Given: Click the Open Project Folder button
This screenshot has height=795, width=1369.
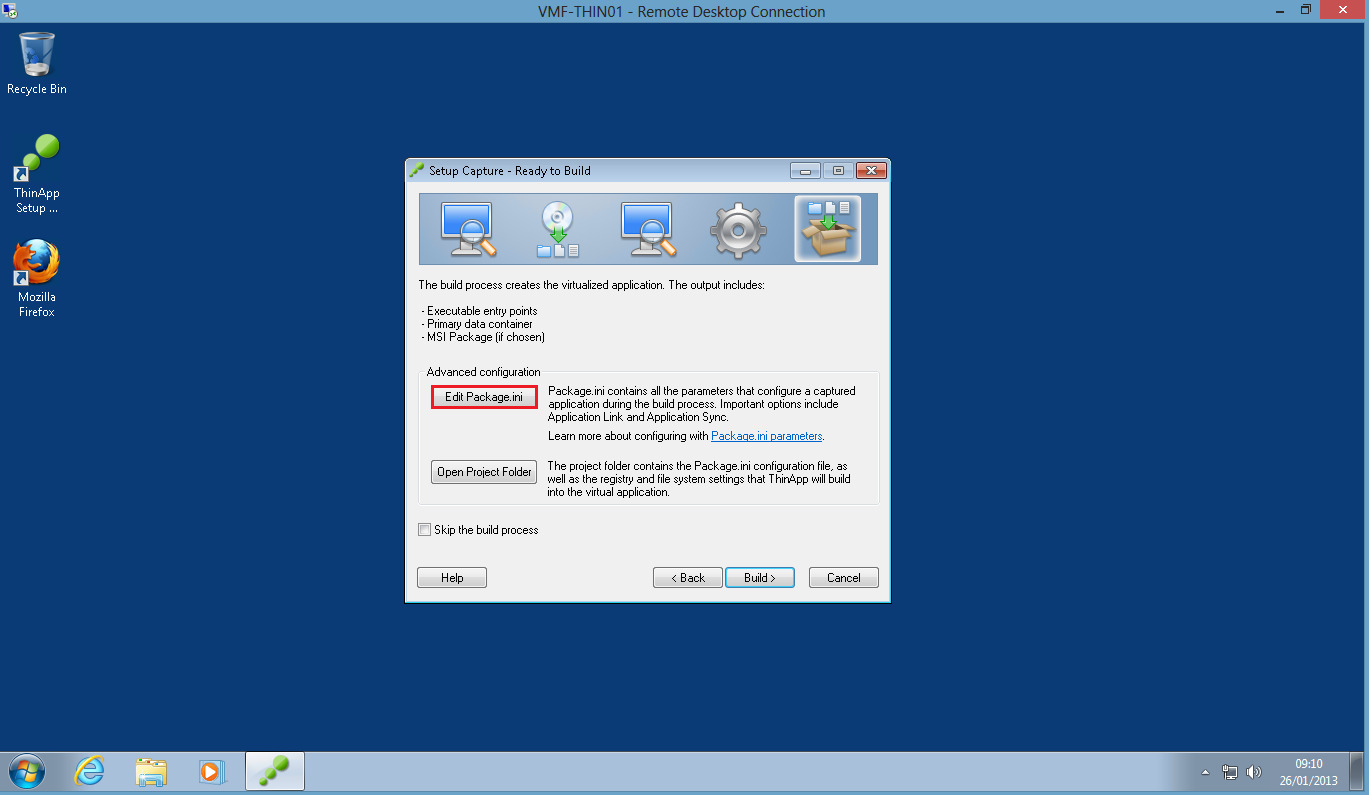Looking at the screenshot, I should tap(484, 472).
